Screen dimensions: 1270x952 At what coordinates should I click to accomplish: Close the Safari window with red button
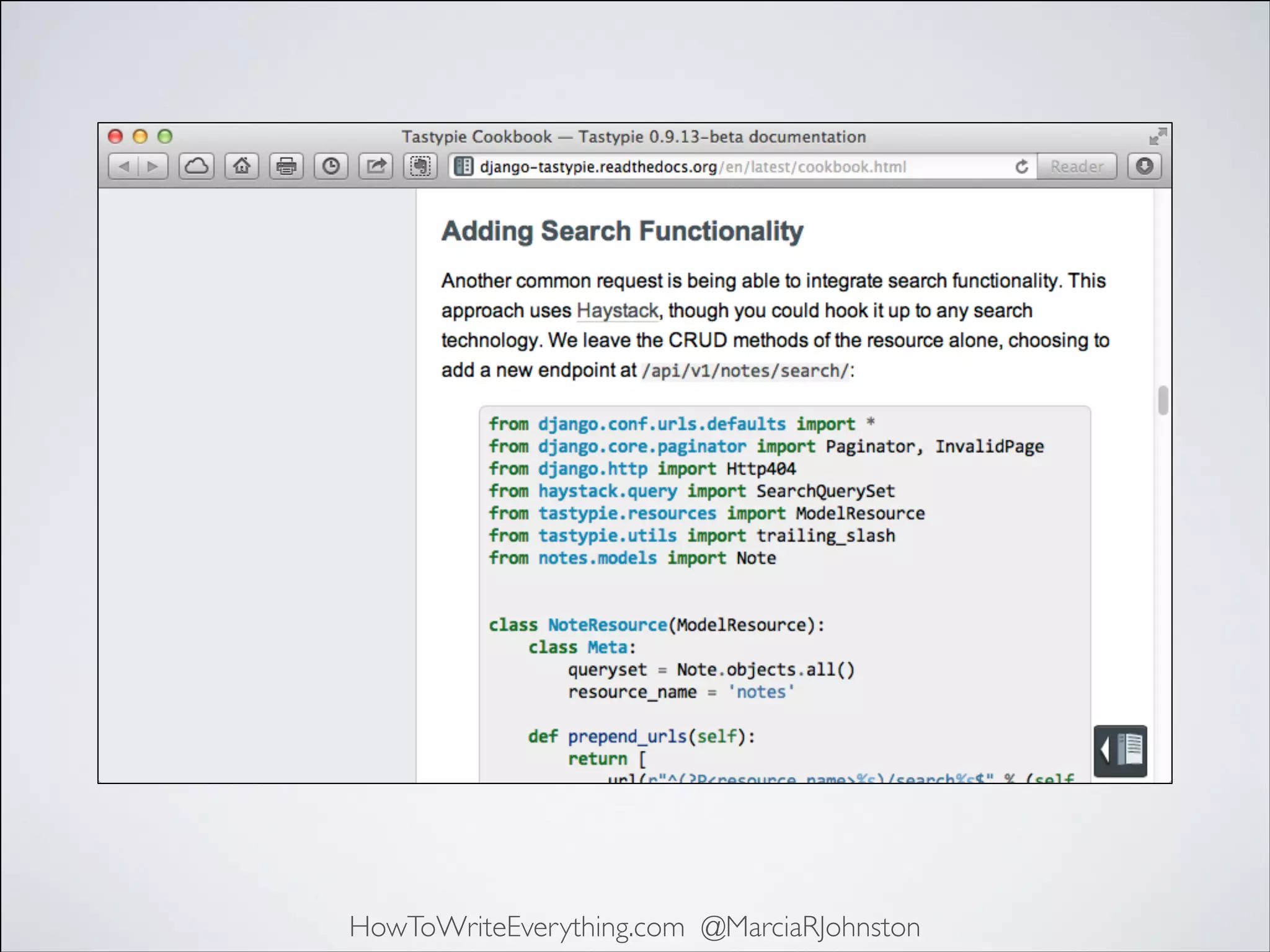[x=115, y=136]
